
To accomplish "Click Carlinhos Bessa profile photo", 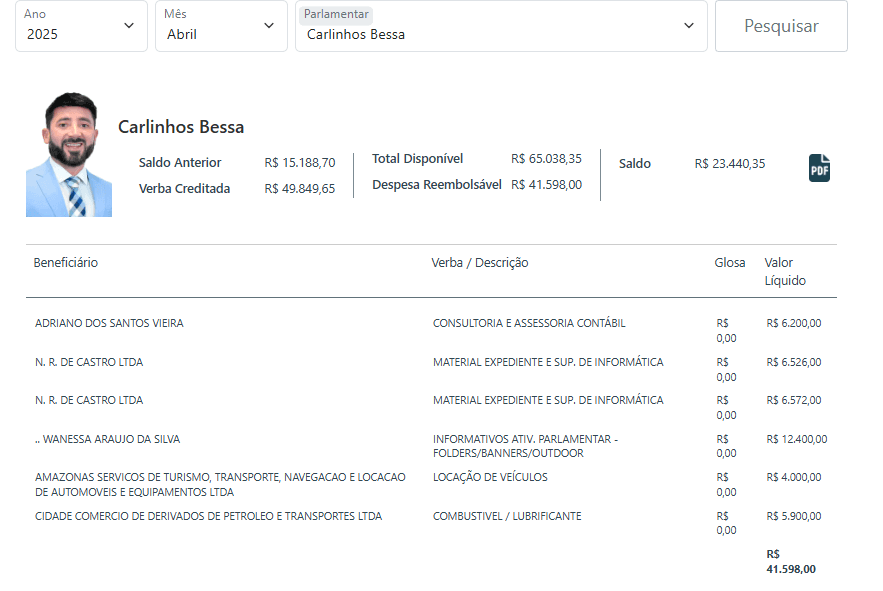I will coord(69,155).
